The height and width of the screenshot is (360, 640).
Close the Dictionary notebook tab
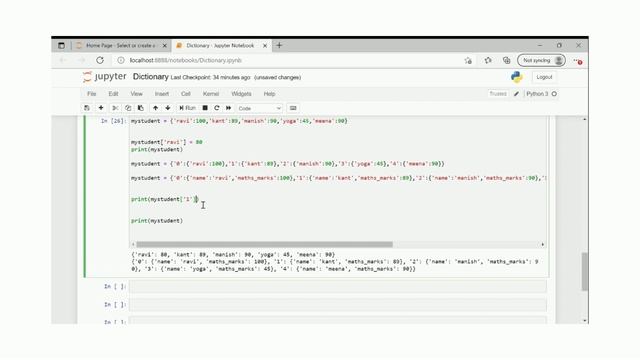[x=264, y=46]
